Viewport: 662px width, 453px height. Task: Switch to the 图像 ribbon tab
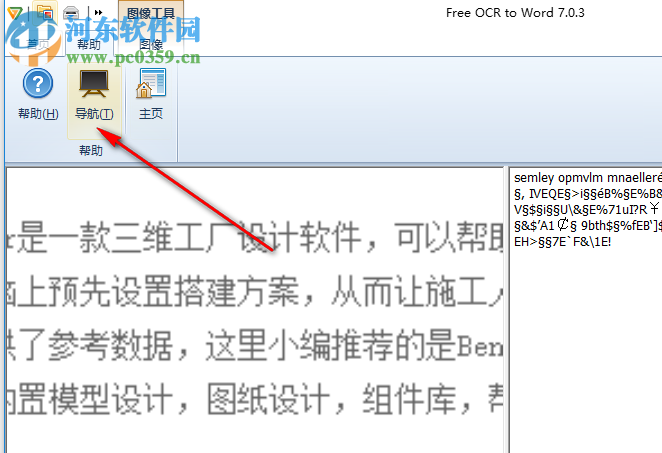click(151, 44)
